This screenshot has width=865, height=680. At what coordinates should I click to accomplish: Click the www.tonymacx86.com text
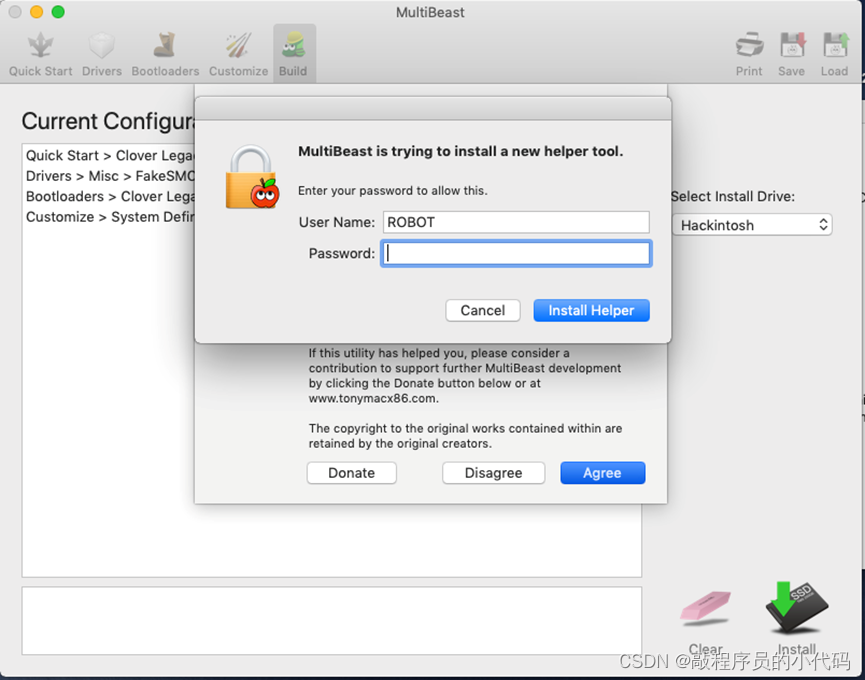(373, 398)
